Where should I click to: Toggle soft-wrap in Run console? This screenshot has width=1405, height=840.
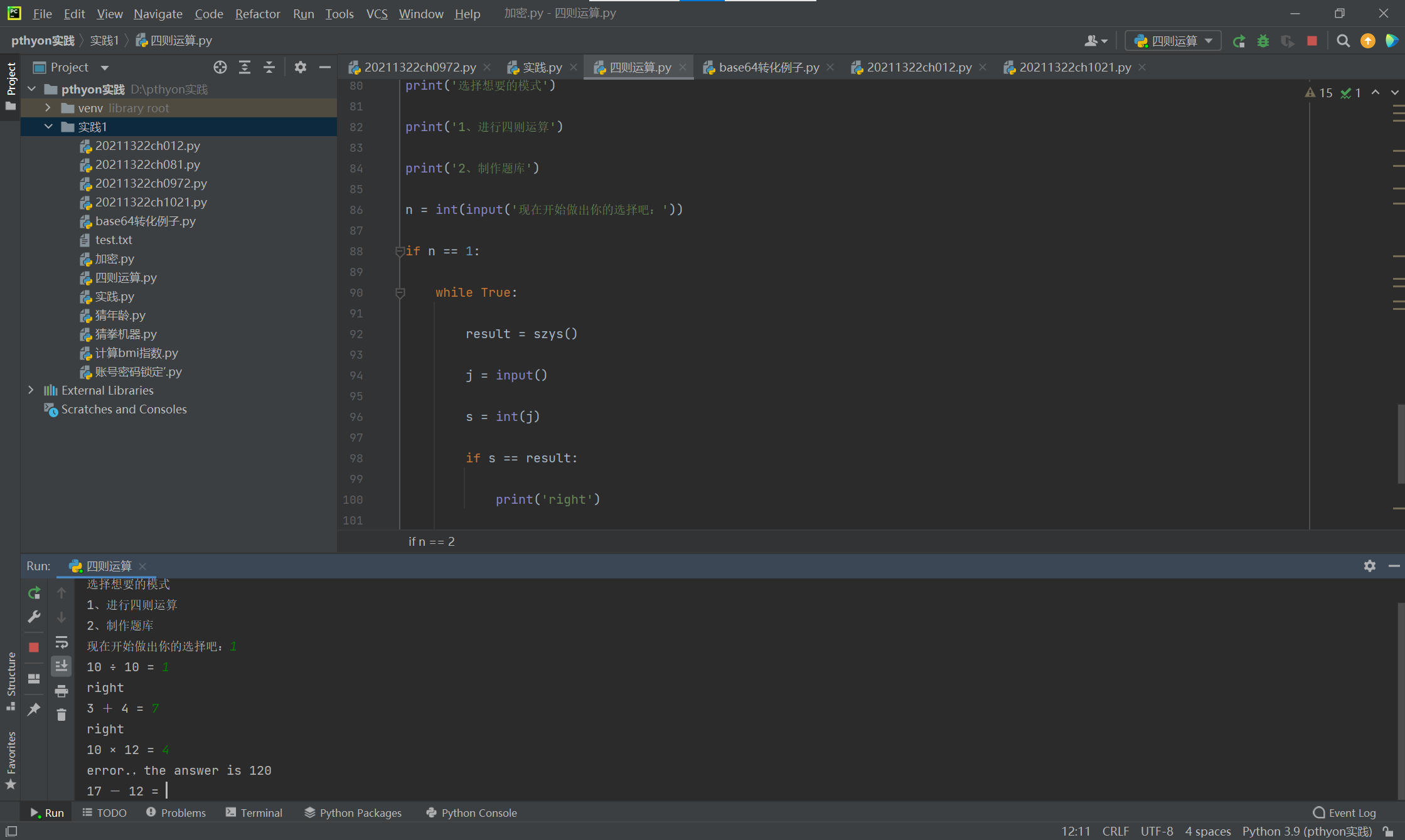tap(61, 642)
